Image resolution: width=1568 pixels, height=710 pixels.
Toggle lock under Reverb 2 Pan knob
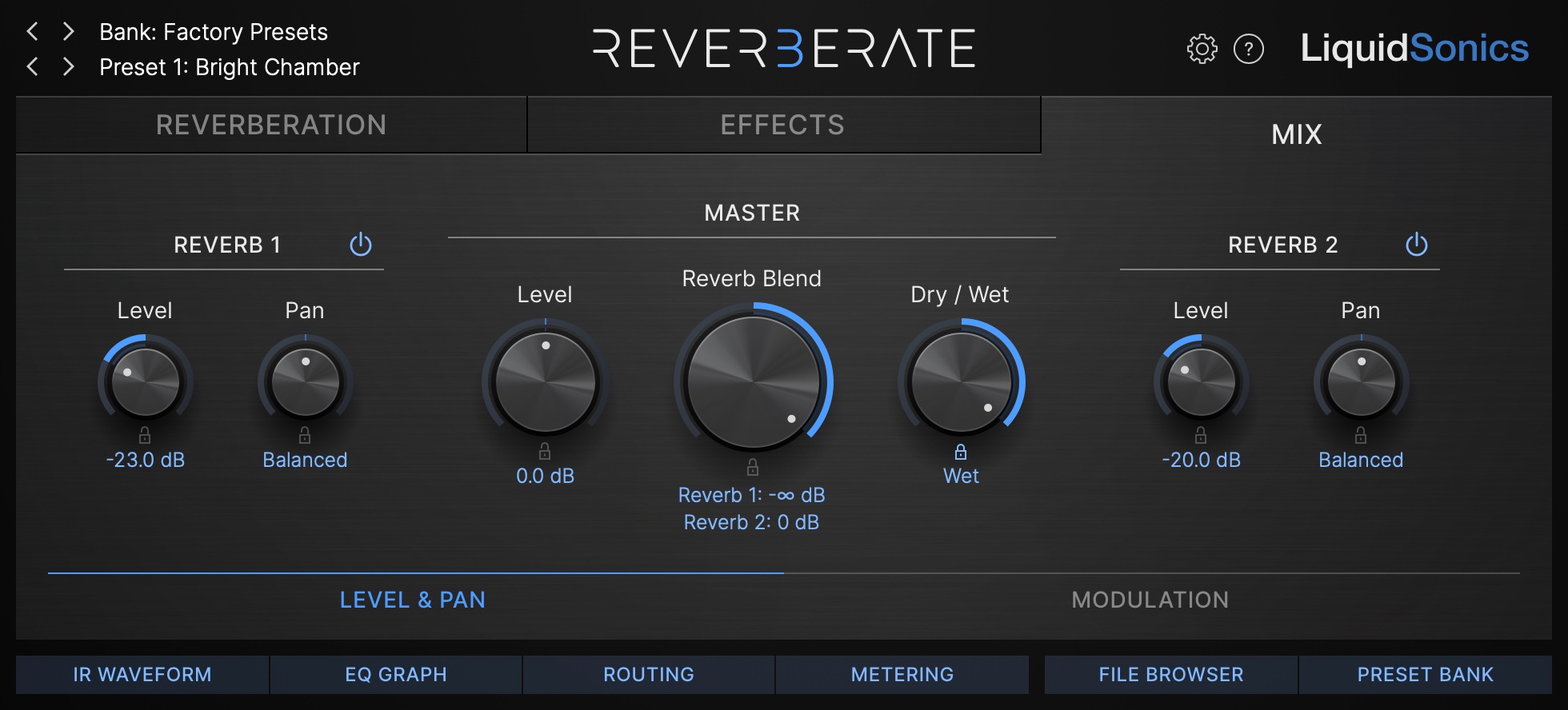(1361, 435)
